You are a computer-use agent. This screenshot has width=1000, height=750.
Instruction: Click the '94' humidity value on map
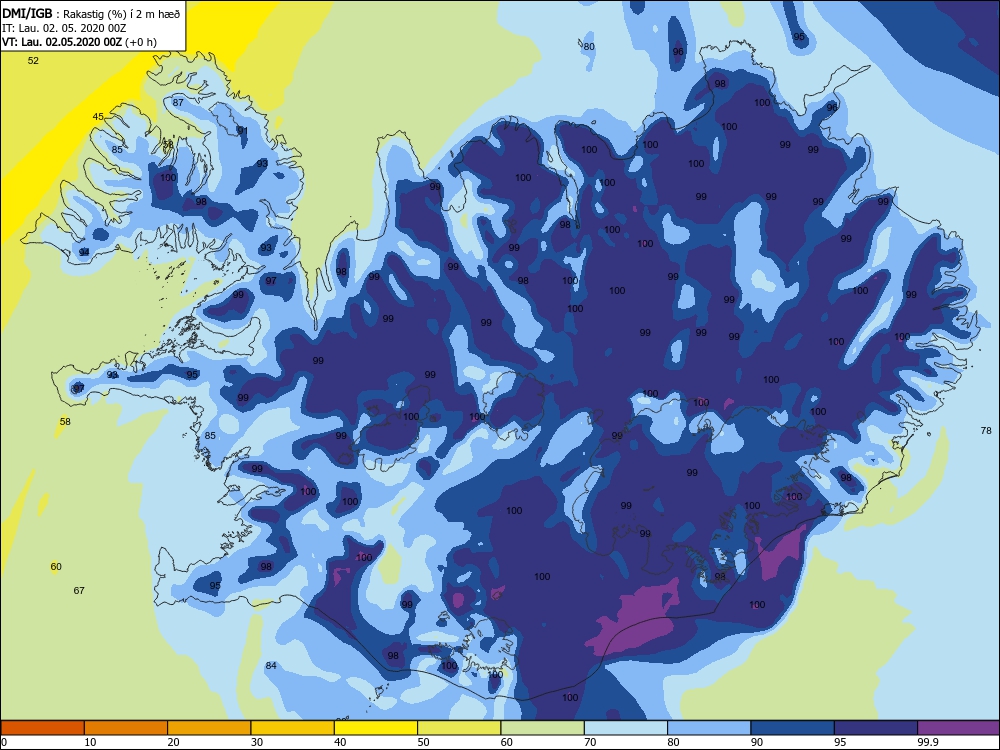click(x=84, y=253)
